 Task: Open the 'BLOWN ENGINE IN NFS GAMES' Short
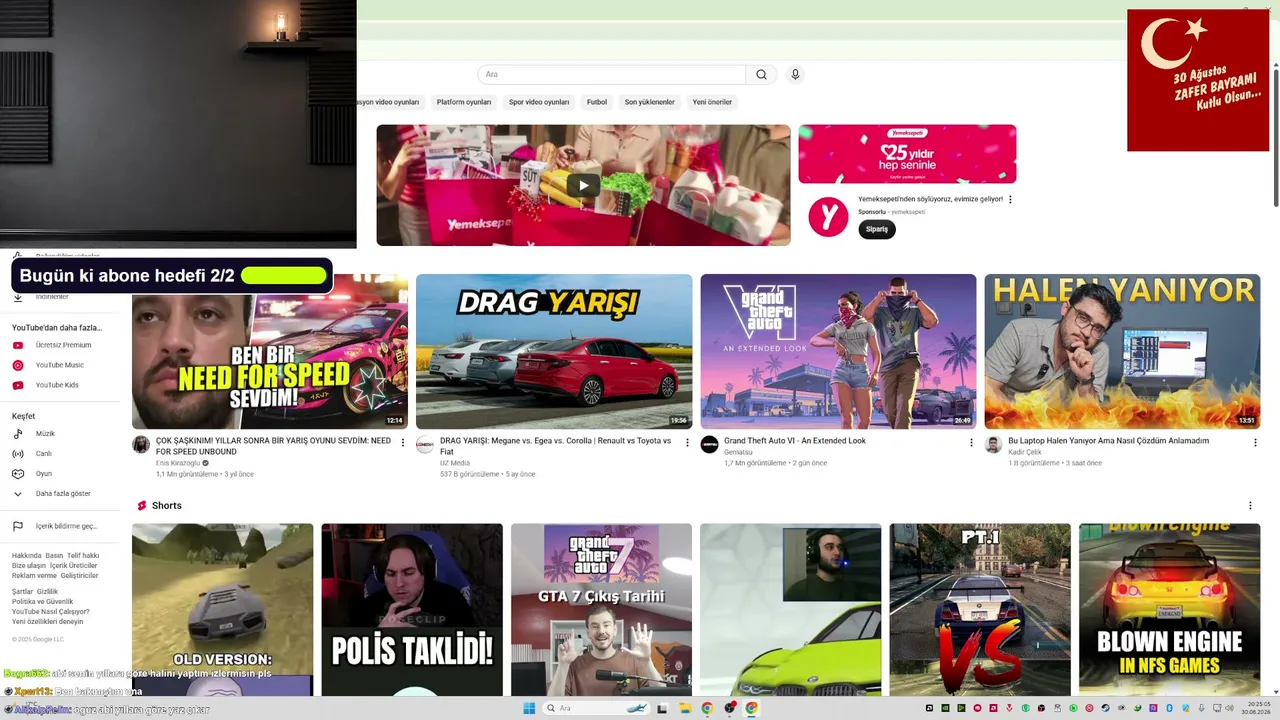[x=1169, y=609]
